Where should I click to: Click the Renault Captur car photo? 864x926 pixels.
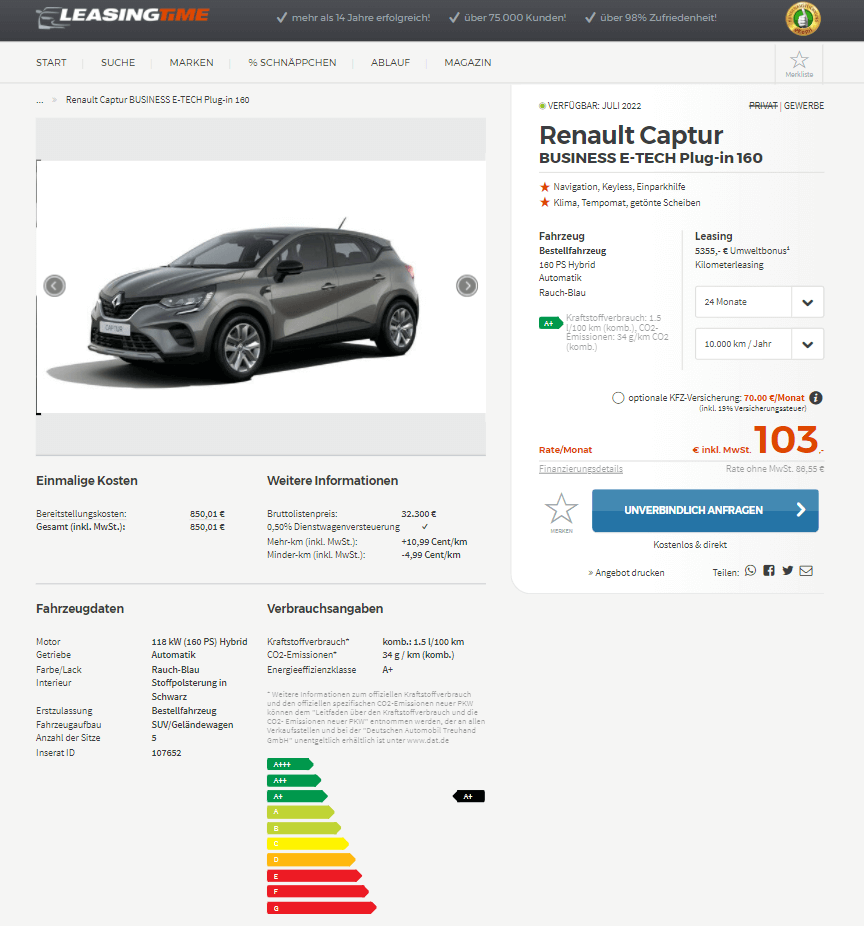(x=261, y=287)
